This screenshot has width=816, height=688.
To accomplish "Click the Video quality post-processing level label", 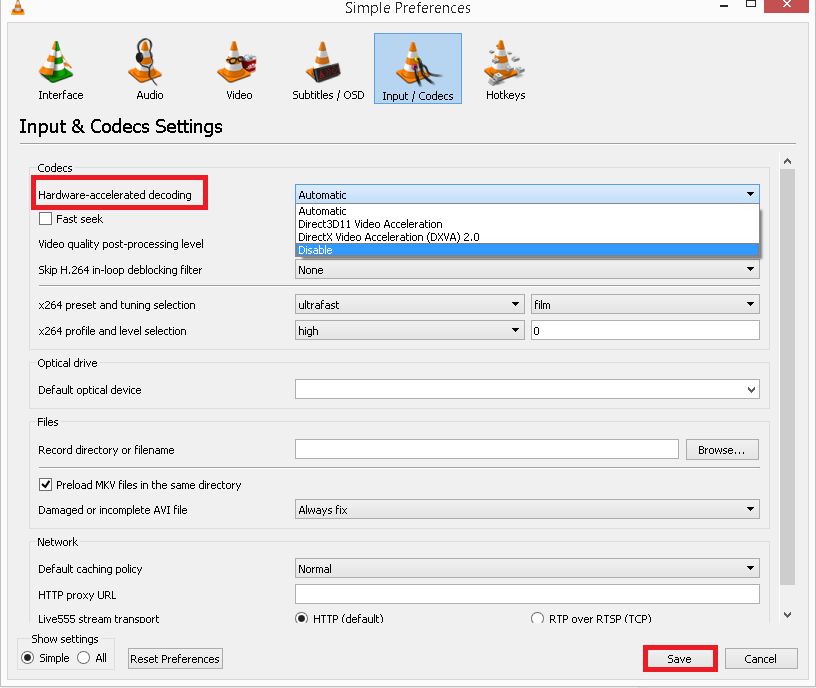I will pos(121,244).
